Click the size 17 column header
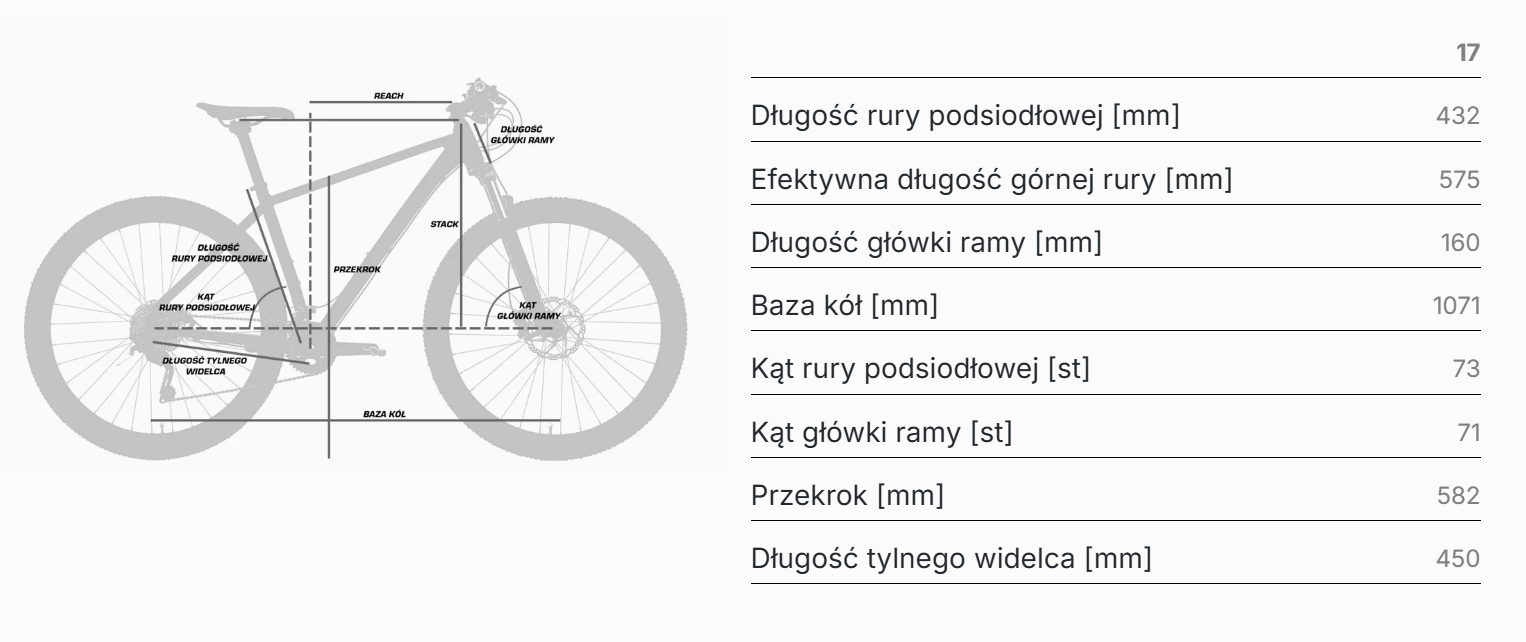Screen dimensions: 1526x642 click(x=1467, y=53)
